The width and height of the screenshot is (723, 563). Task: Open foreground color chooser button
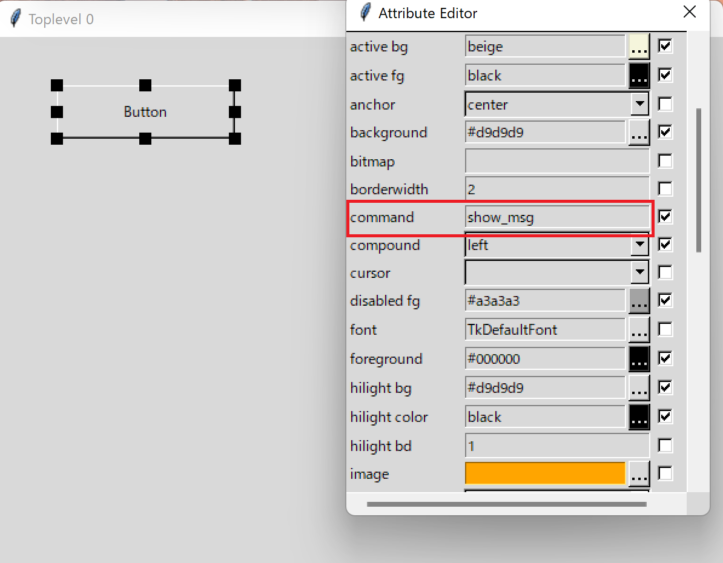639,359
